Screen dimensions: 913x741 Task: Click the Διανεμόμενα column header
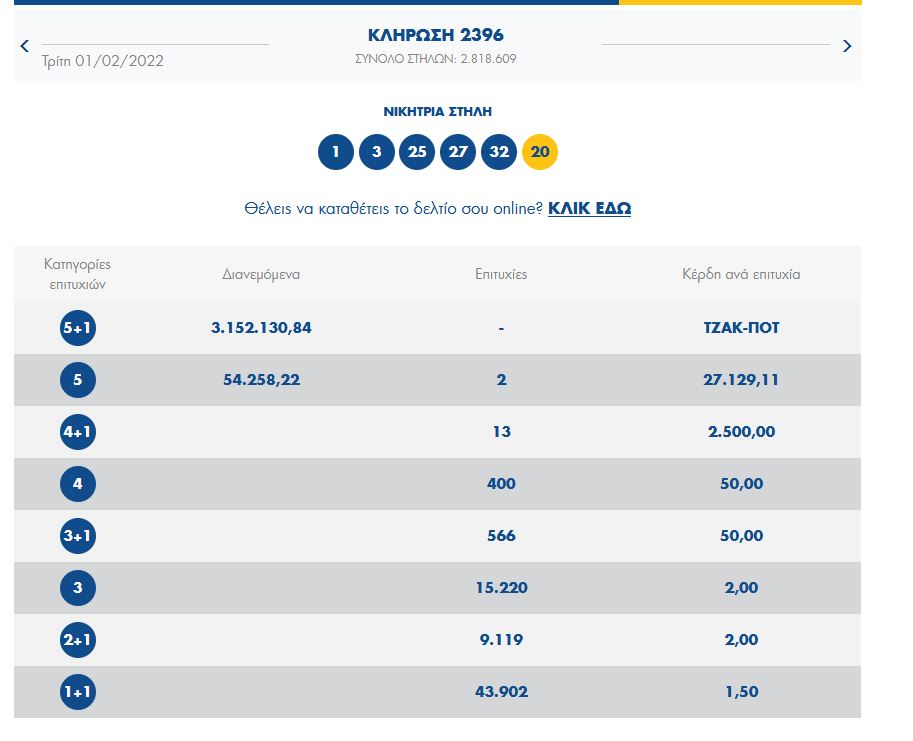[x=261, y=274]
